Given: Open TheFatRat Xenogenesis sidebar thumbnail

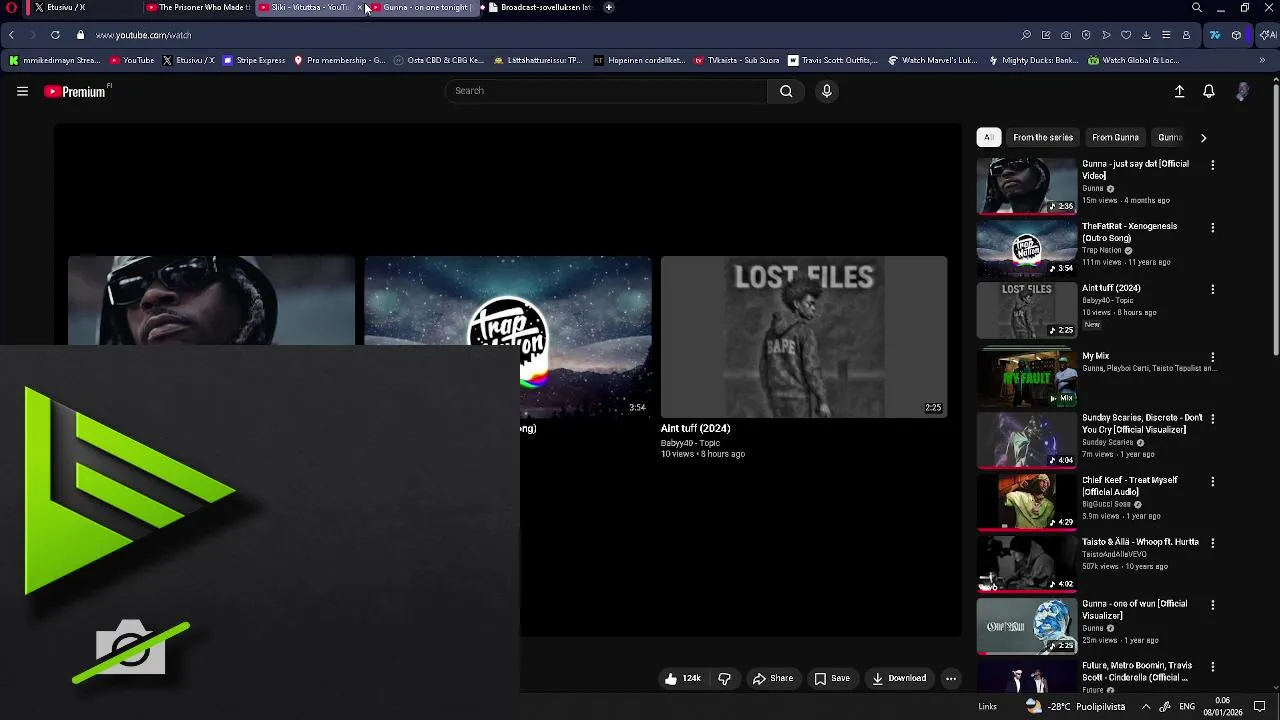Looking at the screenshot, I should point(1026,247).
